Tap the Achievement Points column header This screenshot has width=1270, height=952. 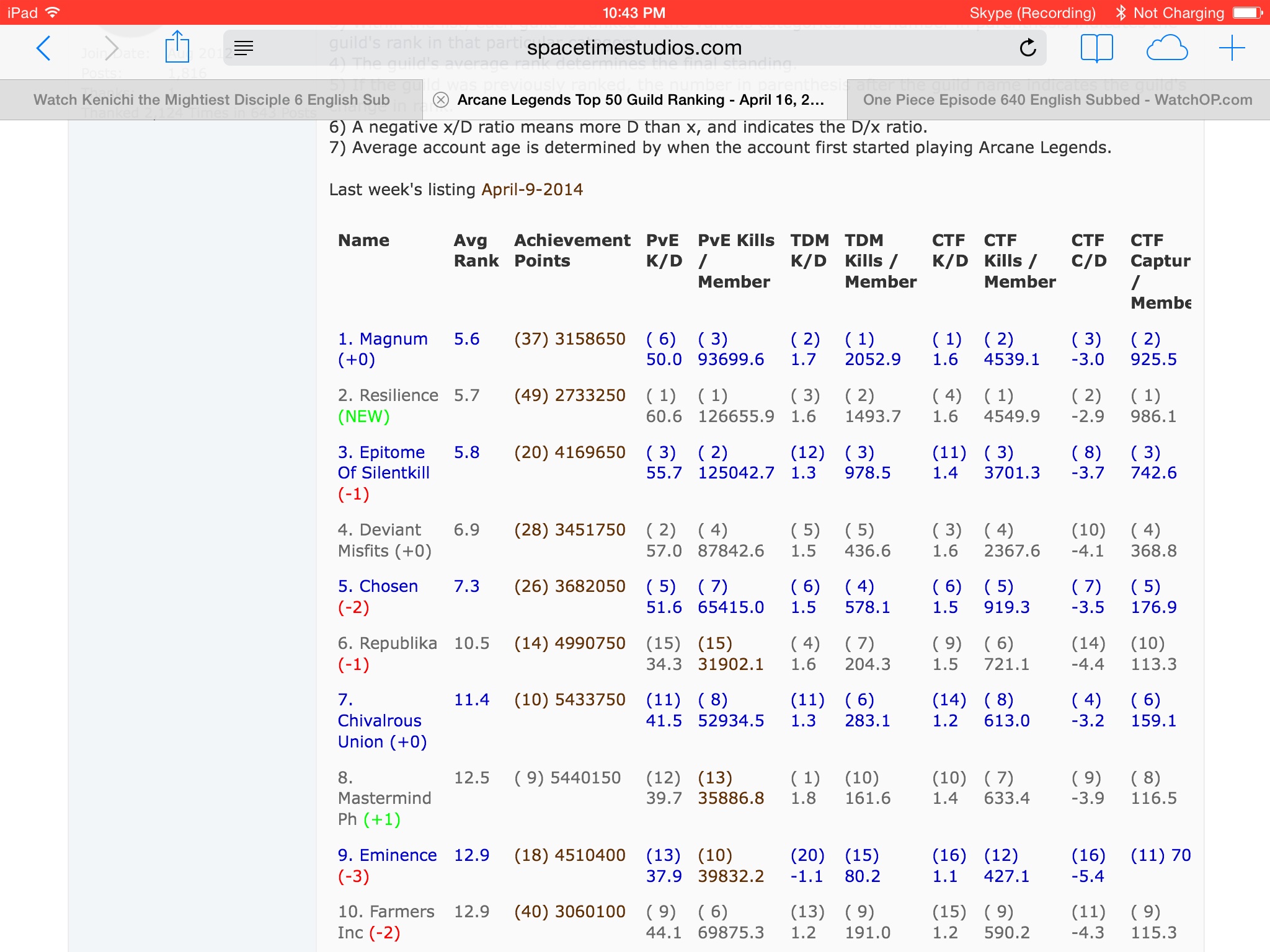(572, 250)
